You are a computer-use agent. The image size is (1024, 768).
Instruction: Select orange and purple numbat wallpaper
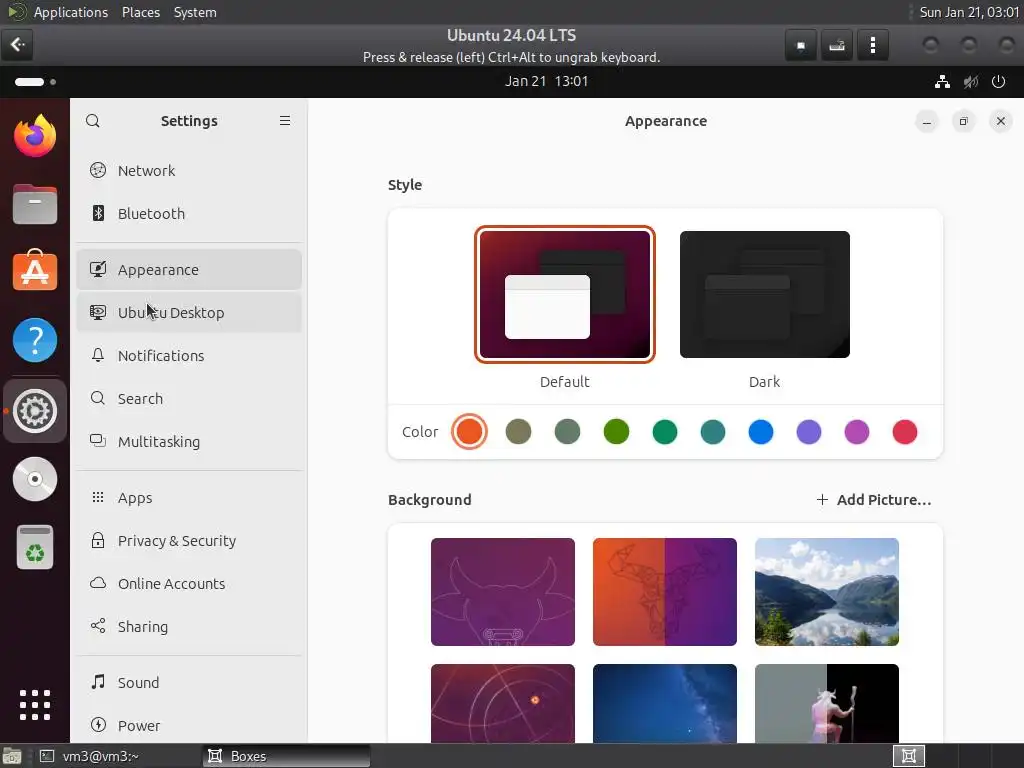[665, 592]
